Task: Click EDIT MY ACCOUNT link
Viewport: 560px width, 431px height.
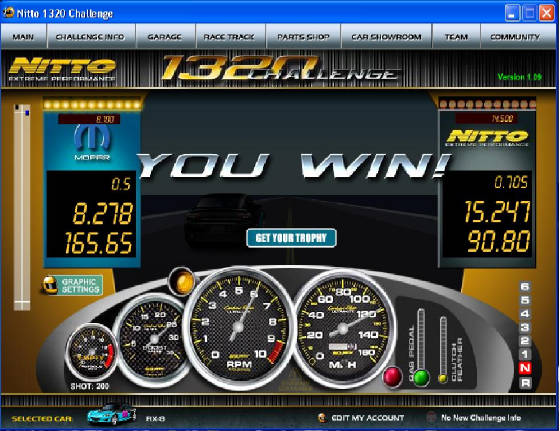Action: 368,418
